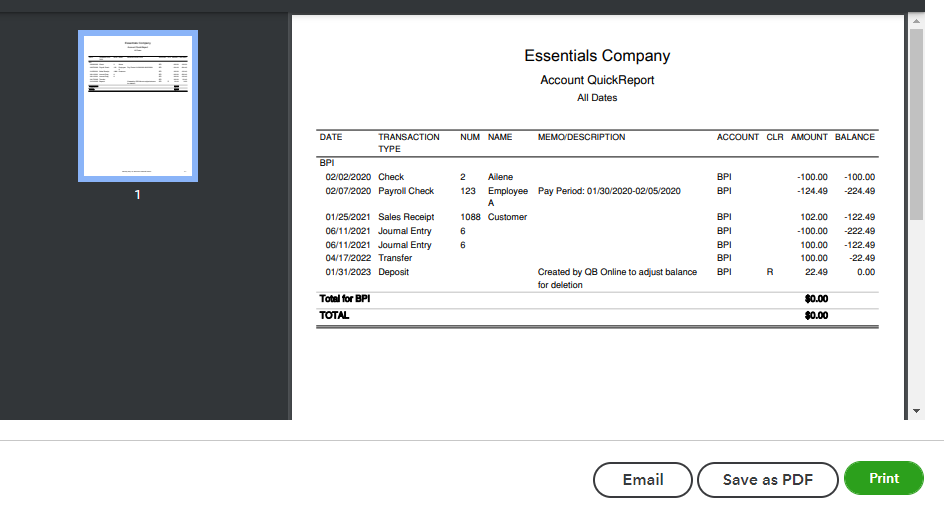This screenshot has width=945, height=509.
Task: Click the TRANSACTION TYPE column header
Action: (x=409, y=143)
